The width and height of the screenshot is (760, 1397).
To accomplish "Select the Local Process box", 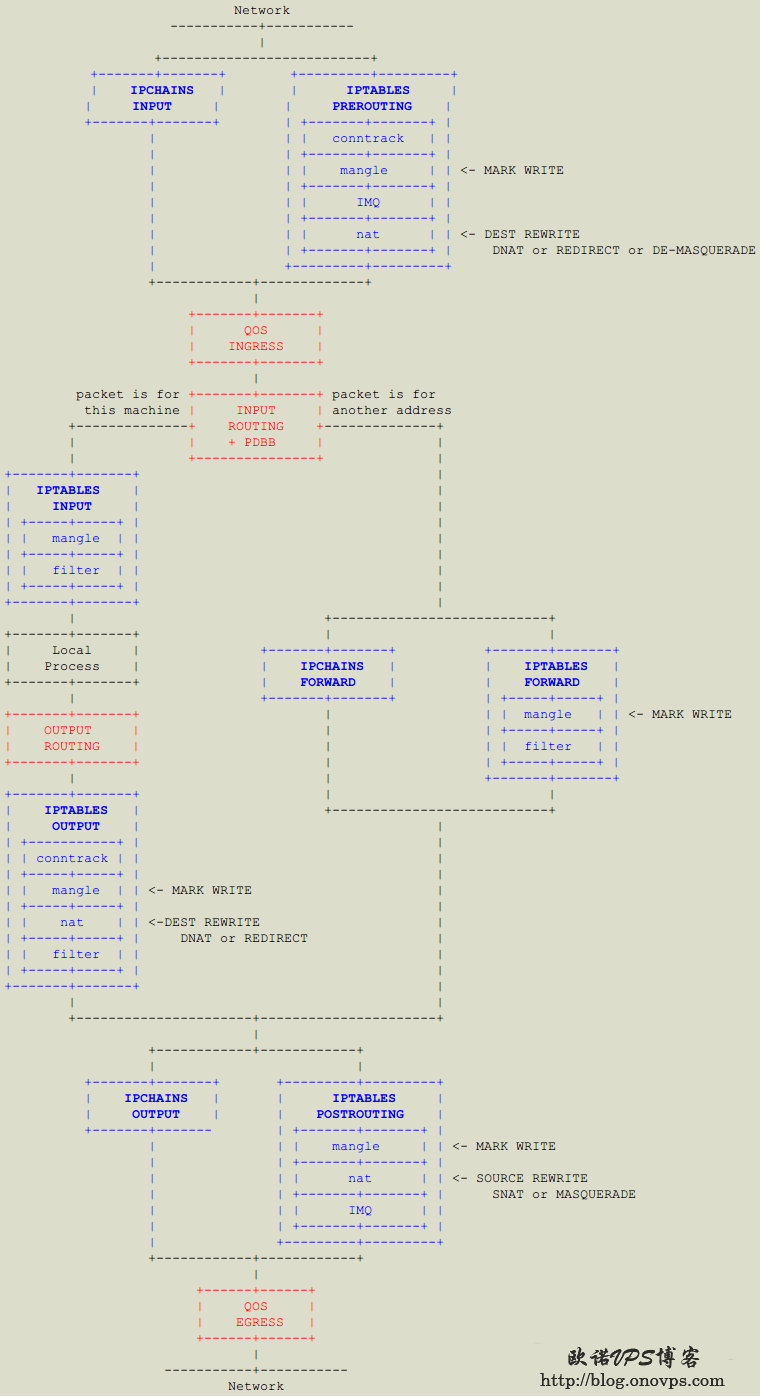I will (x=72, y=658).
